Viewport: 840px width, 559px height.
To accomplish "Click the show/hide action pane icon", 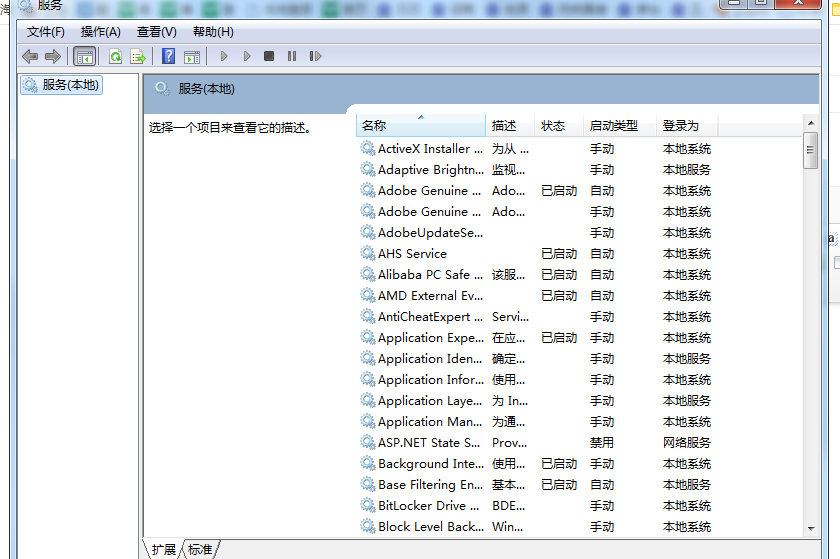I will pos(192,56).
